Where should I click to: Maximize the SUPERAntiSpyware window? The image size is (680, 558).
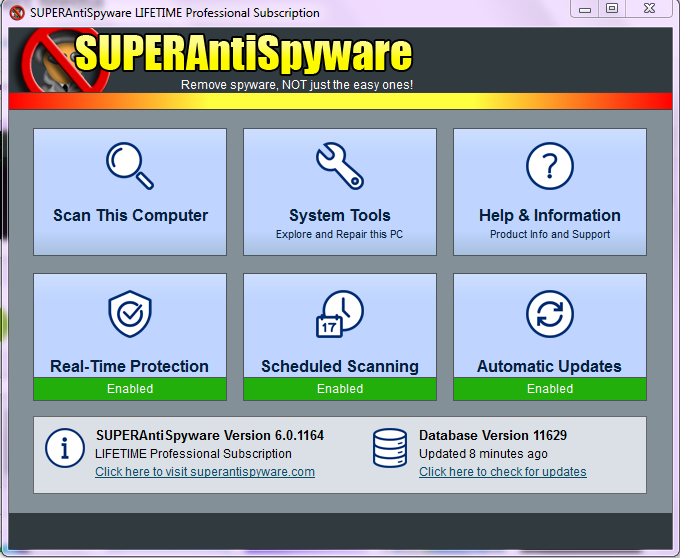pyautogui.click(x=611, y=9)
